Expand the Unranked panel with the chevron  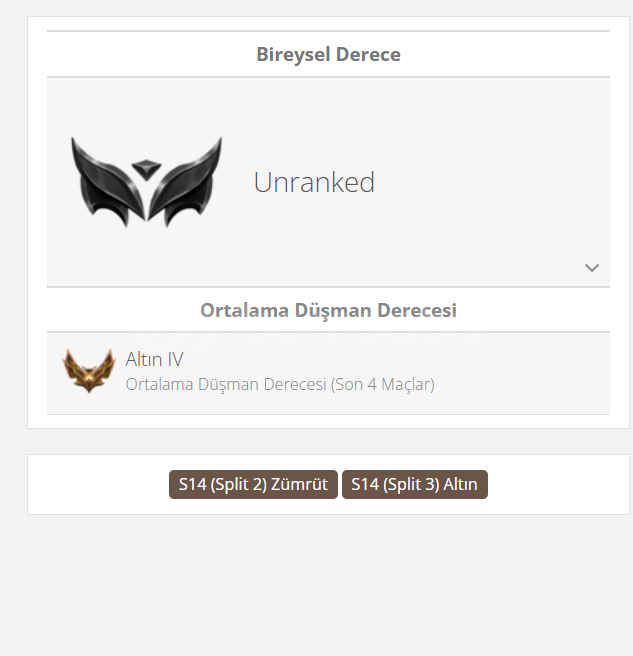click(592, 267)
